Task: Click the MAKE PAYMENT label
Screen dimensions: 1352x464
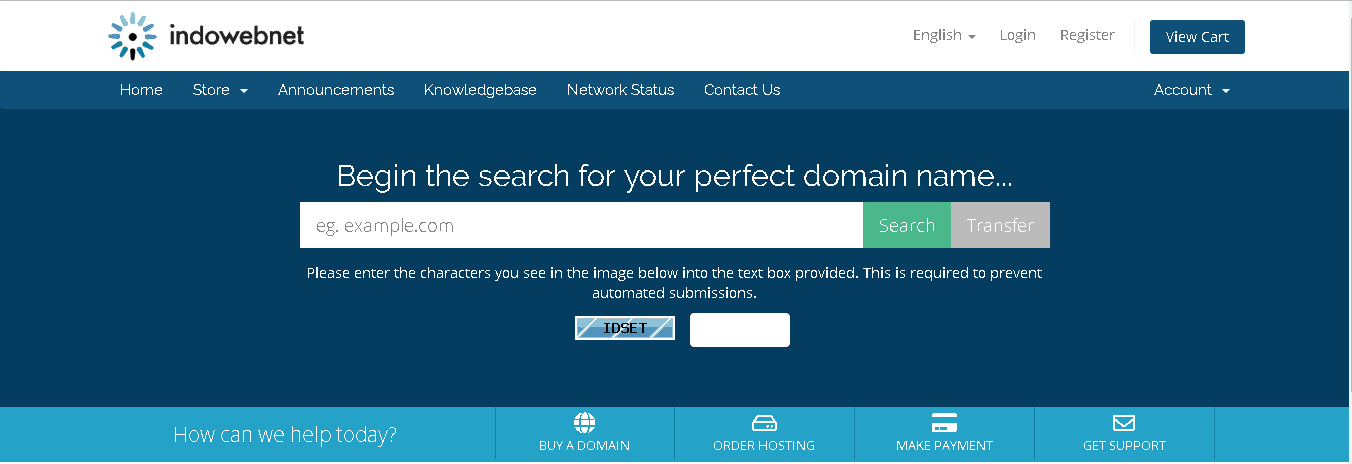Action: tap(944, 446)
